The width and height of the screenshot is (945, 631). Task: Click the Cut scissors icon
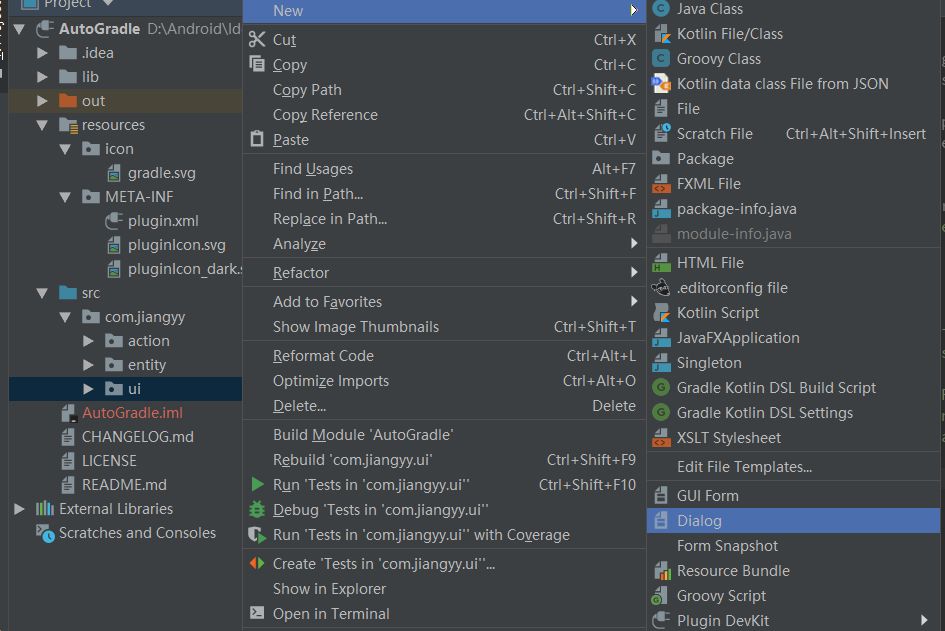(257, 39)
